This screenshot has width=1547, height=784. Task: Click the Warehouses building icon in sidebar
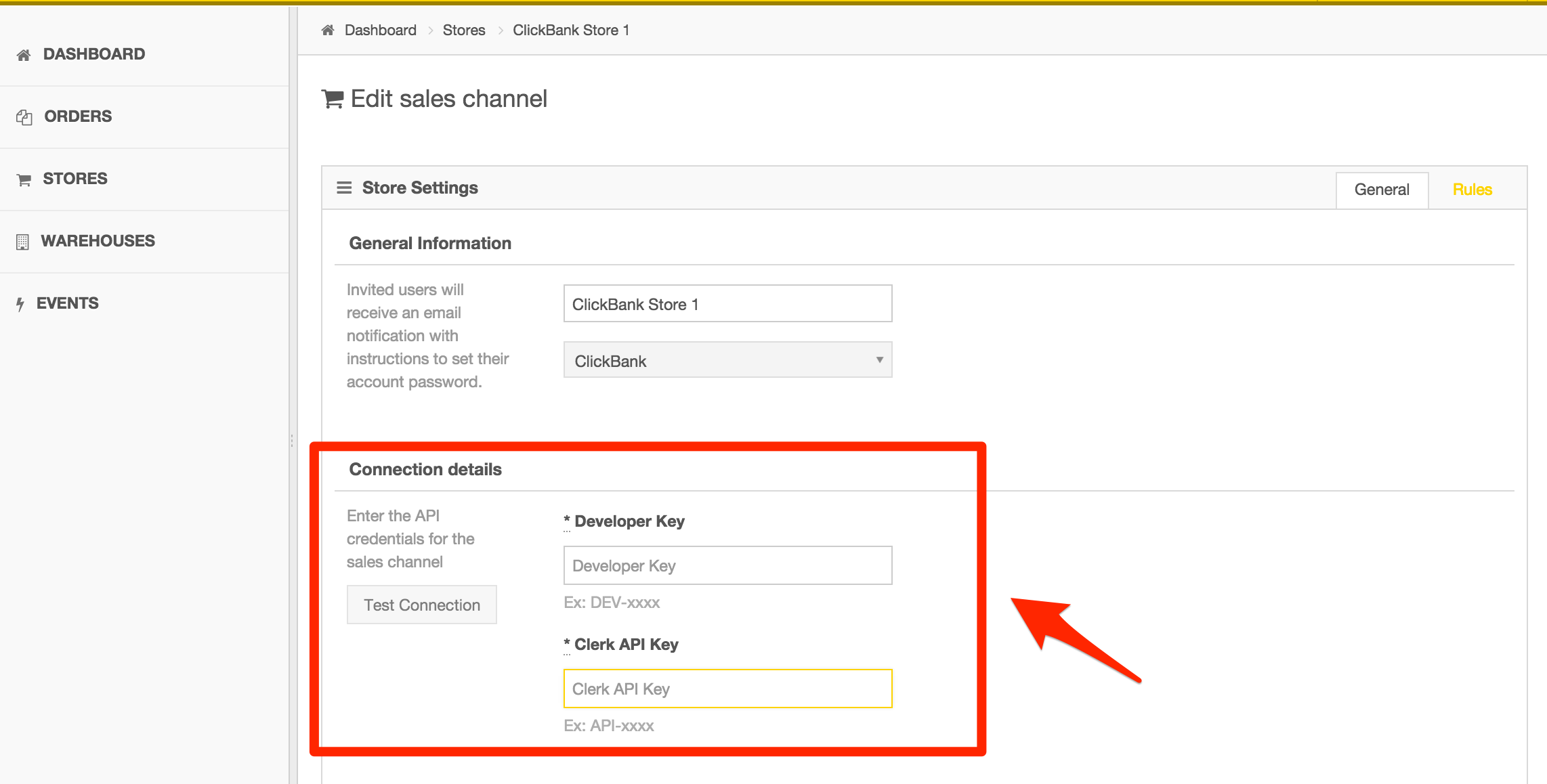point(22,242)
